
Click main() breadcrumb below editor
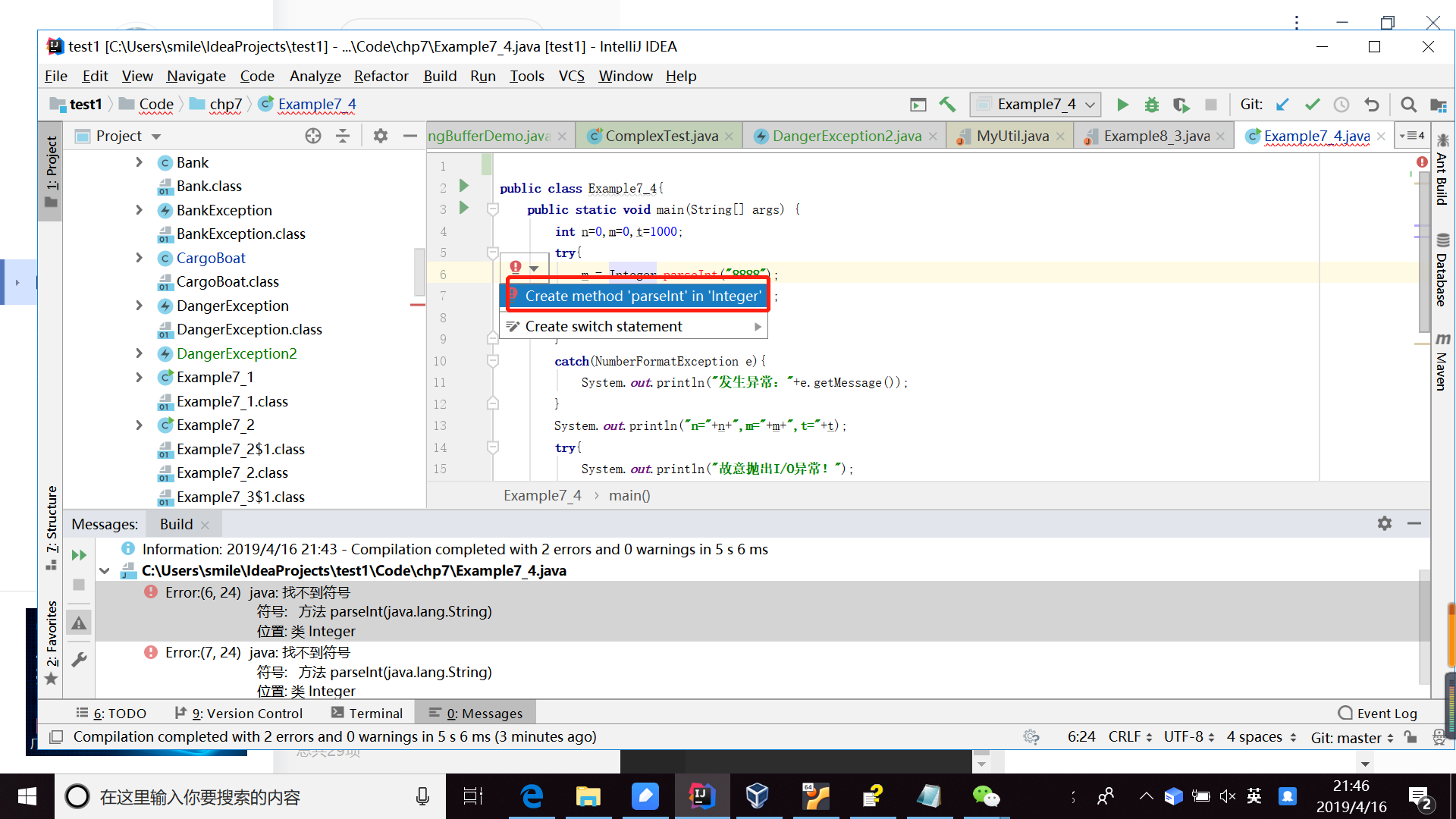(x=629, y=495)
